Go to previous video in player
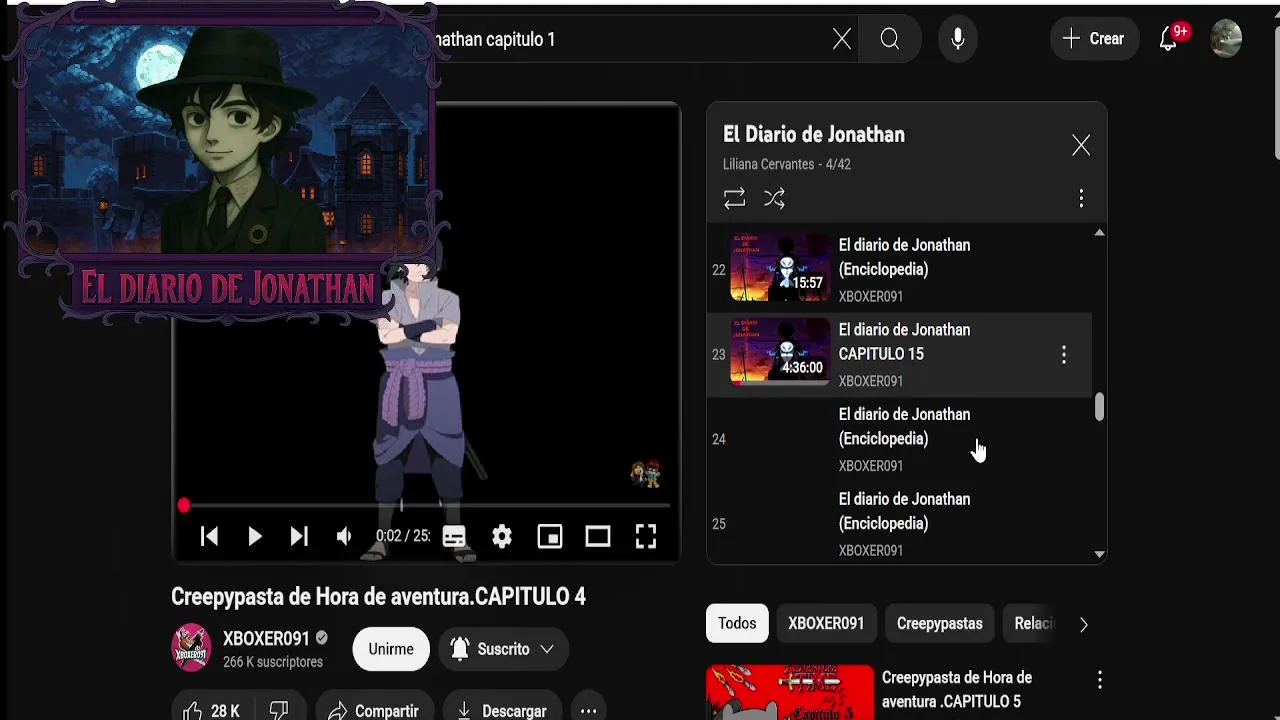Screen dimensions: 1280x720 (209, 537)
